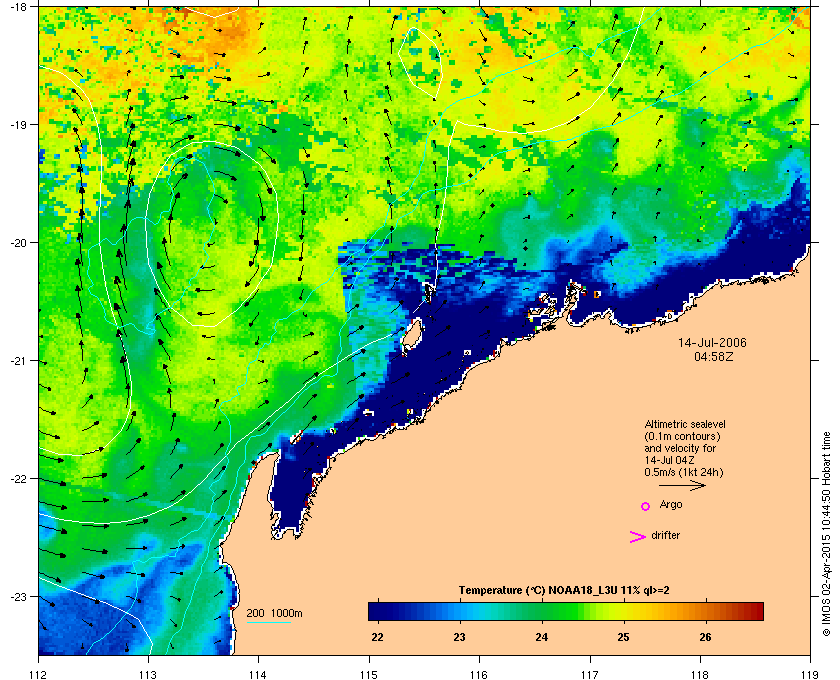This screenshot has height=680, width=840.
Task: Select the '14-Jul-2006' date label
Action: coord(712,342)
